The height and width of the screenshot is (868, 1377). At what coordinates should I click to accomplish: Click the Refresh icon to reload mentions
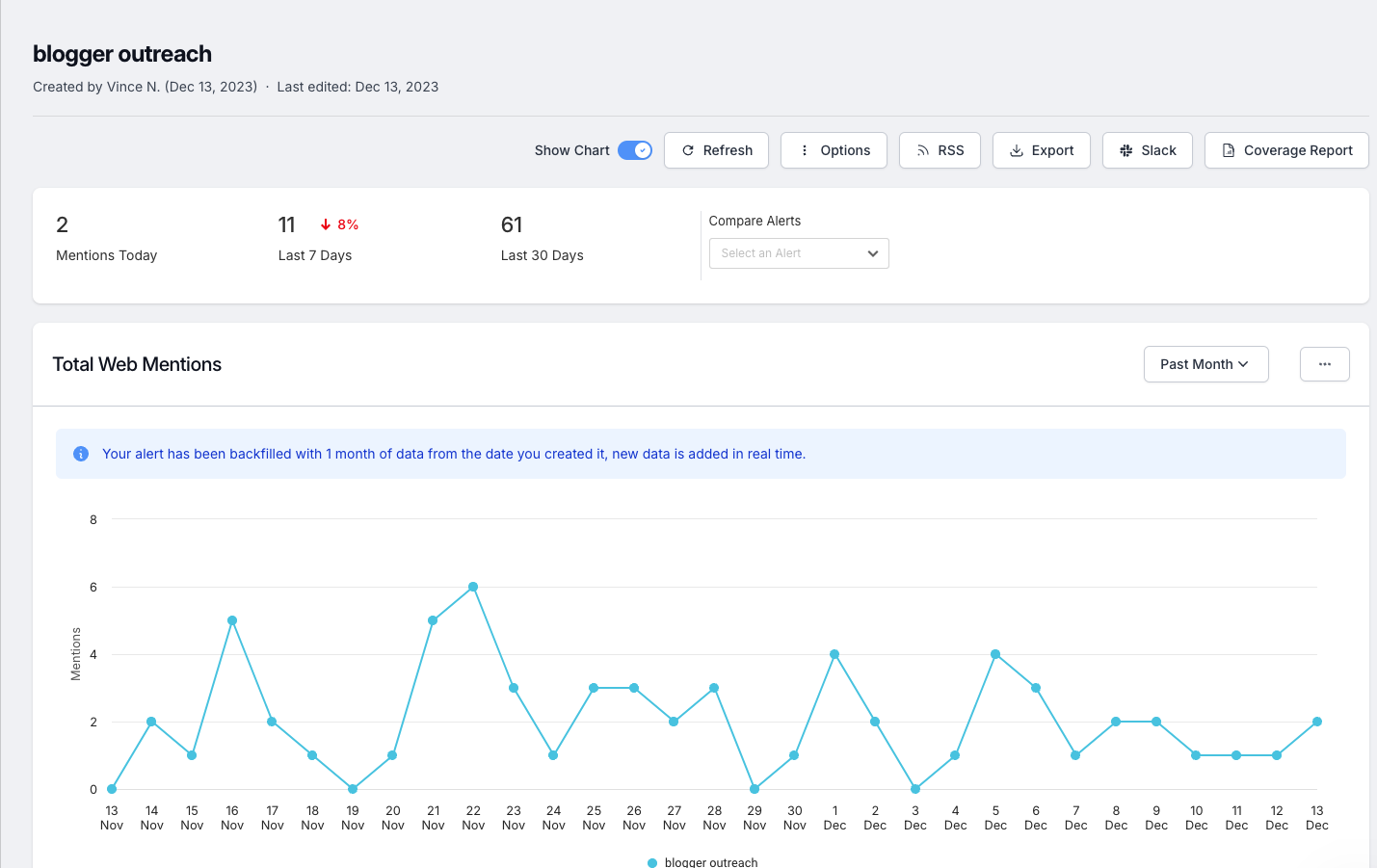[x=688, y=150]
